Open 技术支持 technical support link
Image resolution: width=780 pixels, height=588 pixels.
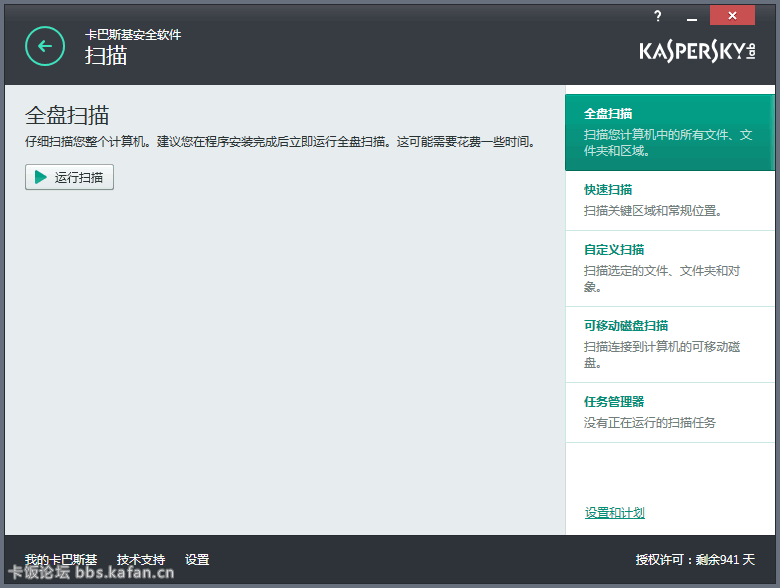(x=141, y=560)
